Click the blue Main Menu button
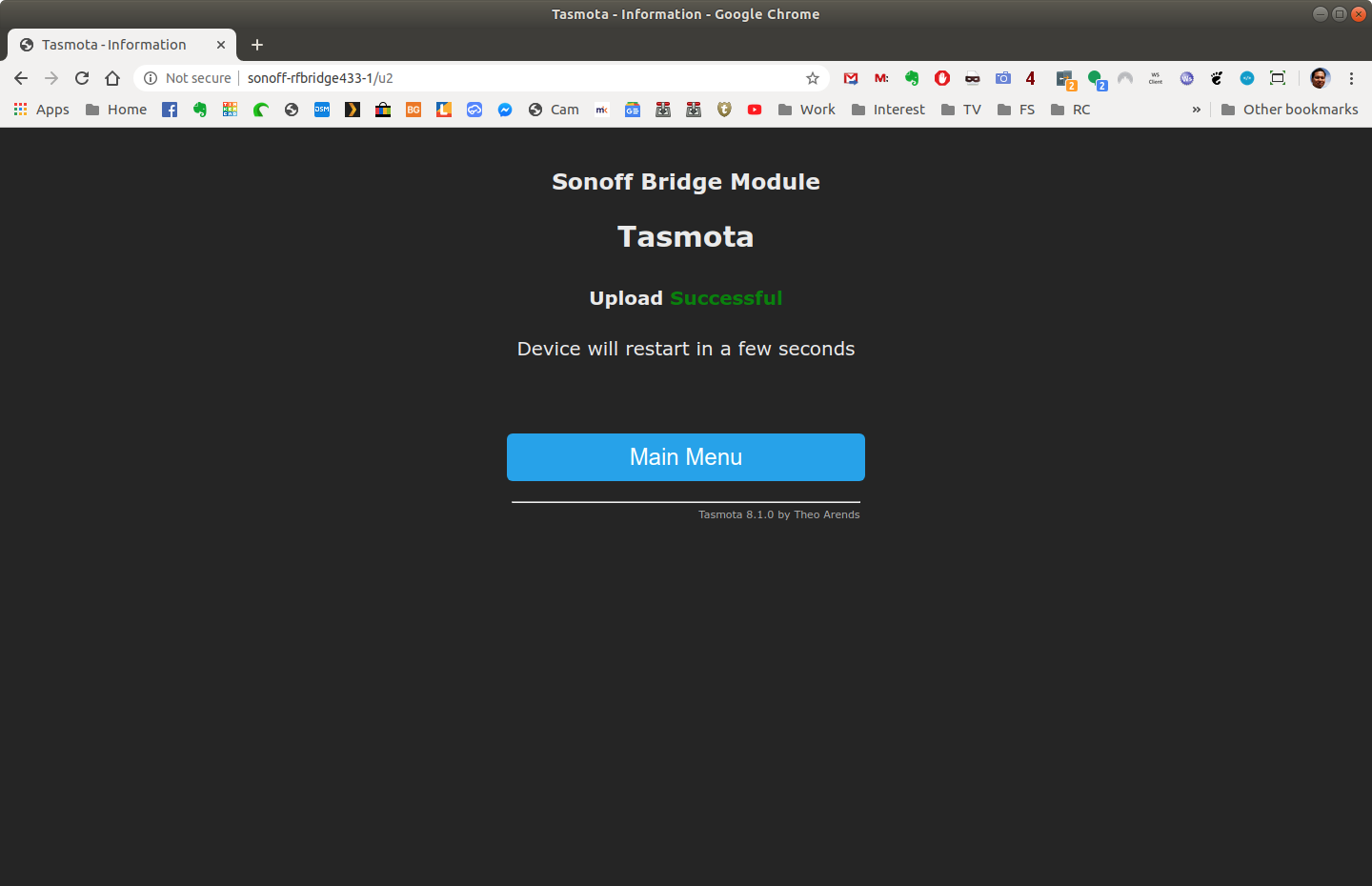The image size is (1372, 886). (686, 457)
